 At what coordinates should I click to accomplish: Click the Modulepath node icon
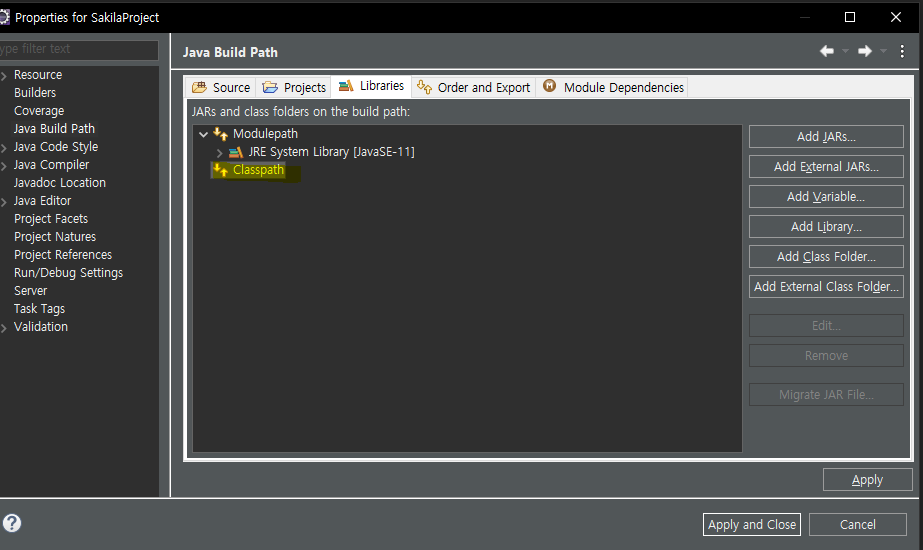[x=221, y=134]
